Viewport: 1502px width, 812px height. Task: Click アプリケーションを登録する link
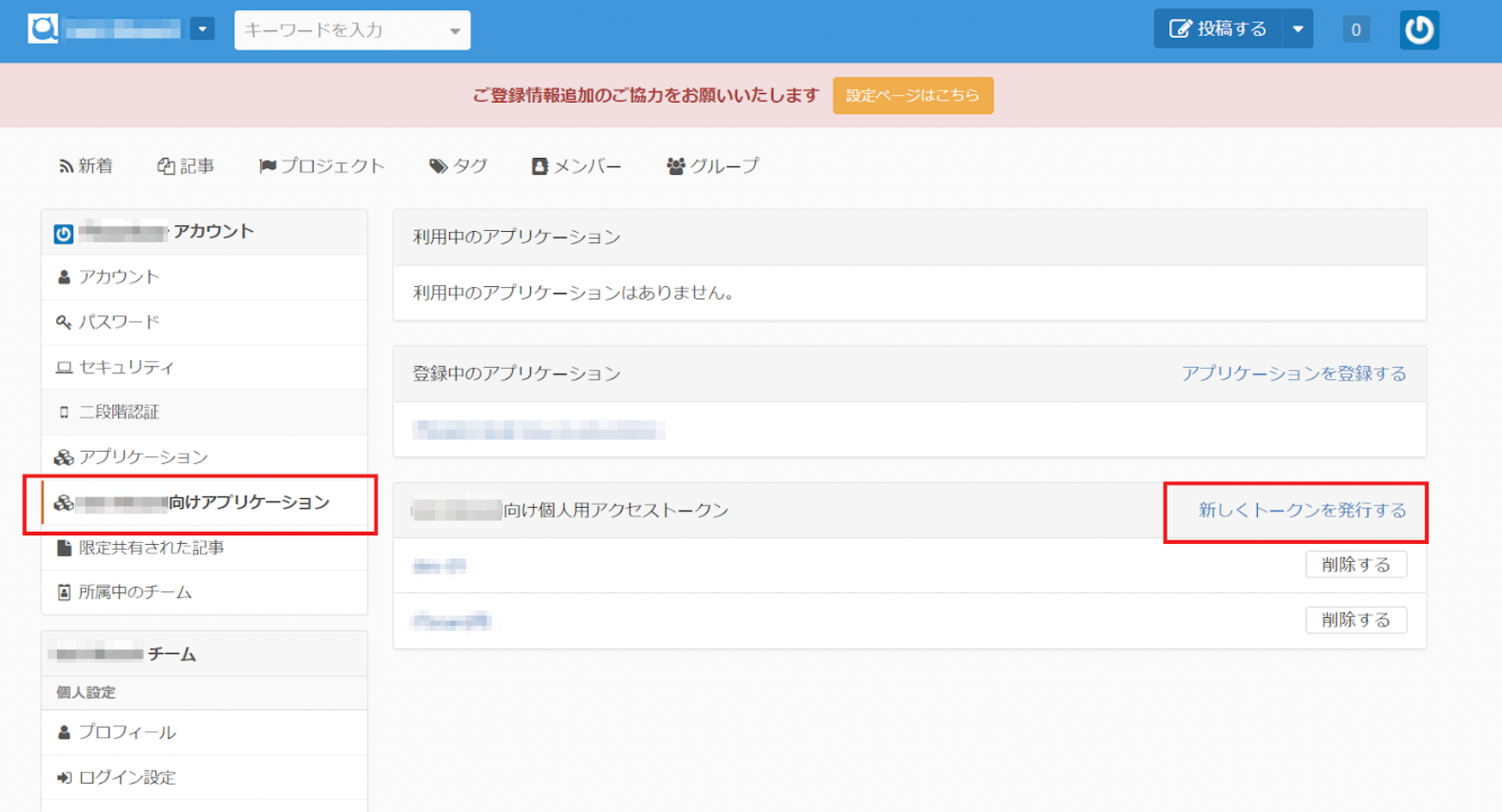coord(1293,373)
